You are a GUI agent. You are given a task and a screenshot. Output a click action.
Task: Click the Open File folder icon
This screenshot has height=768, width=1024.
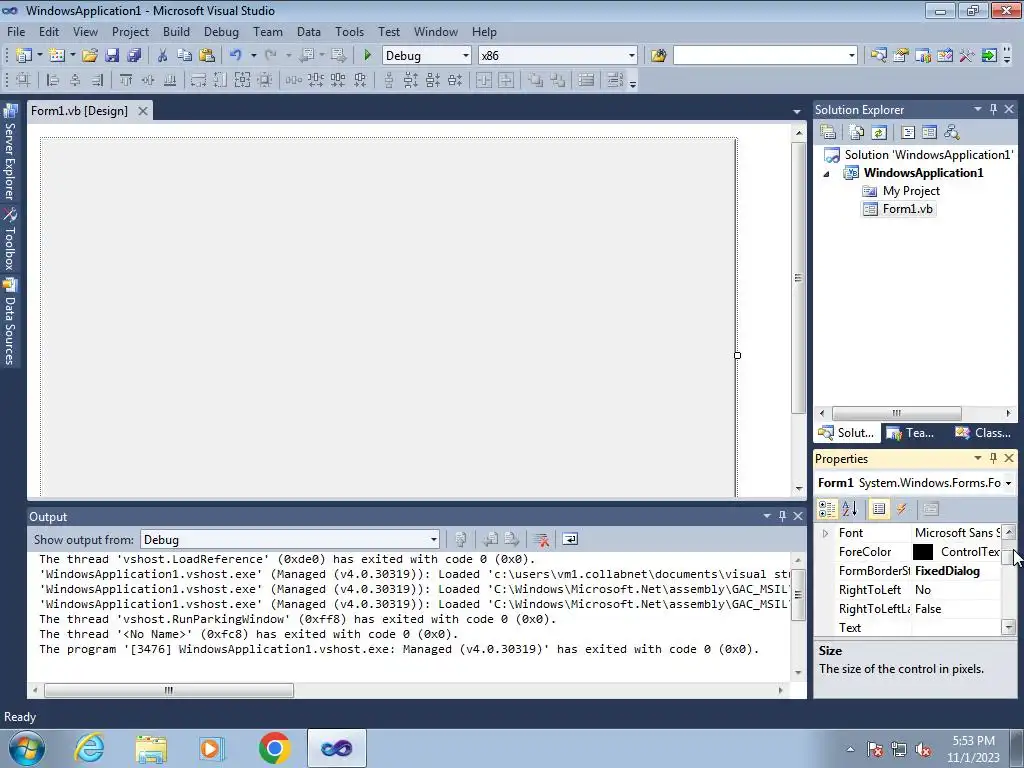click(x=89, y=56)
